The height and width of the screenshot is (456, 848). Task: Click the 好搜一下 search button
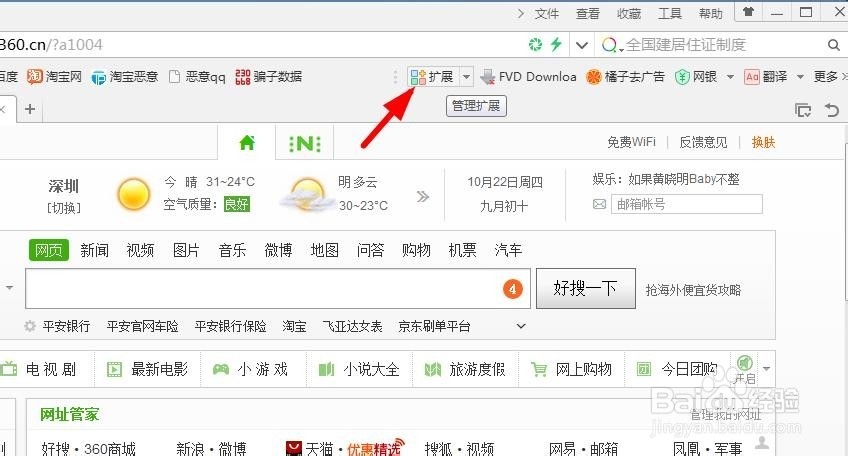pyautogui.click(x=586, y=289)
